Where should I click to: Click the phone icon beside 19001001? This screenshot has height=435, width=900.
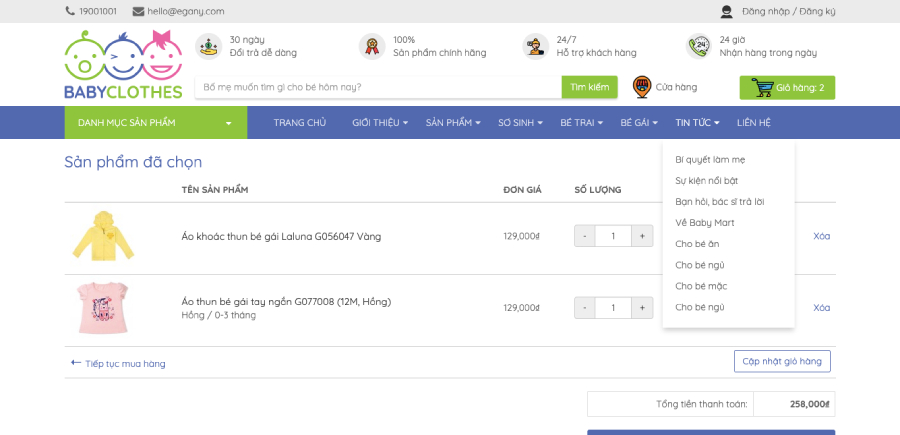coord(70,11)
